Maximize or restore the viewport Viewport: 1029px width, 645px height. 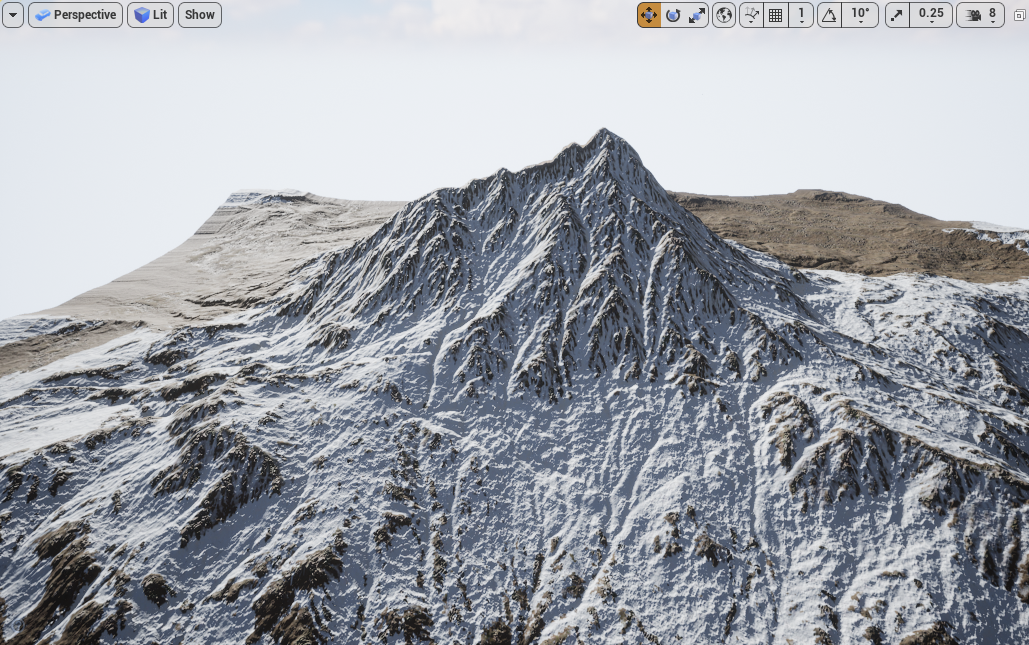1019,15
